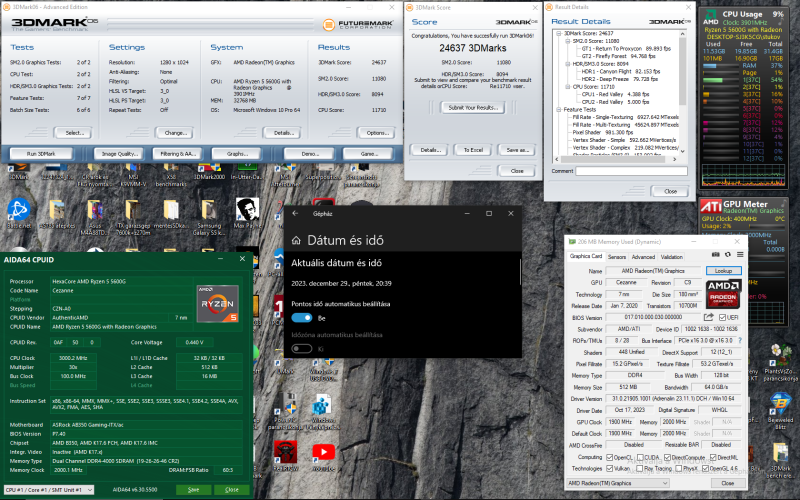800x500 pixels.
Task: Collapse the CPU Score tree node
Action: pos(567,87)
